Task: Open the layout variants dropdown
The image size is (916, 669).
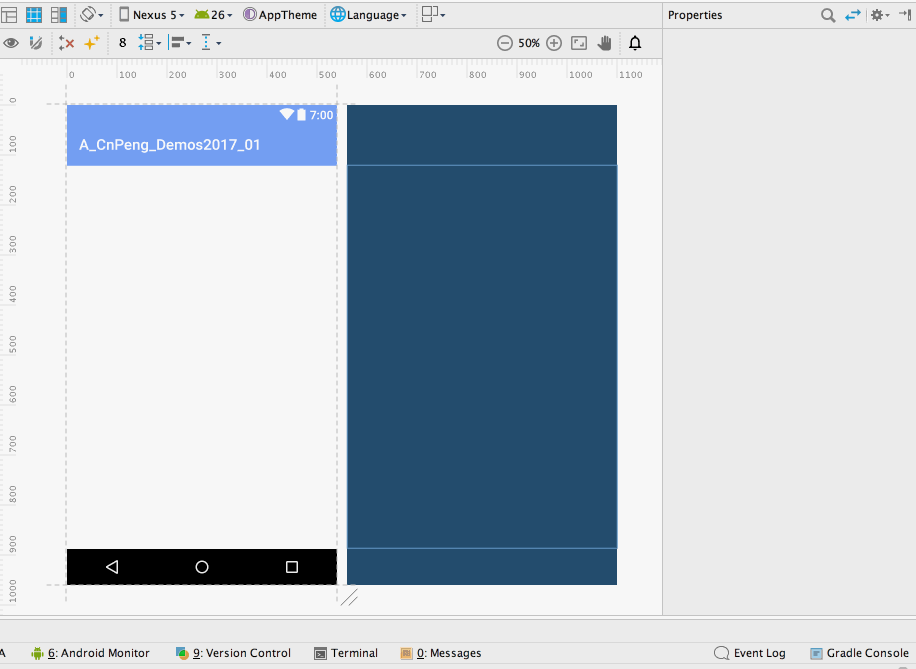Action: coord(433,15)
